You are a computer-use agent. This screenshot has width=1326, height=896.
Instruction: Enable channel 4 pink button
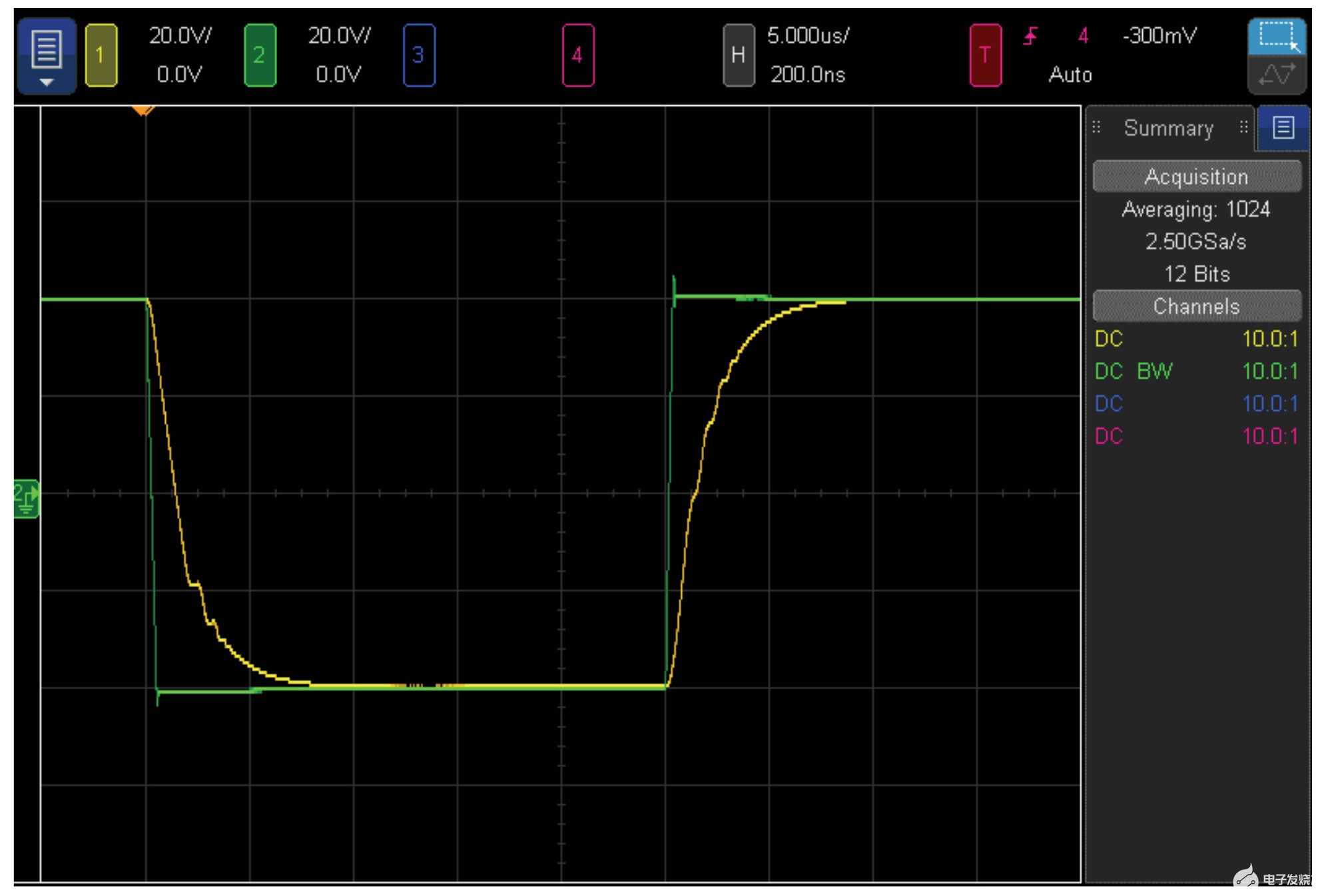click(577, 55)
